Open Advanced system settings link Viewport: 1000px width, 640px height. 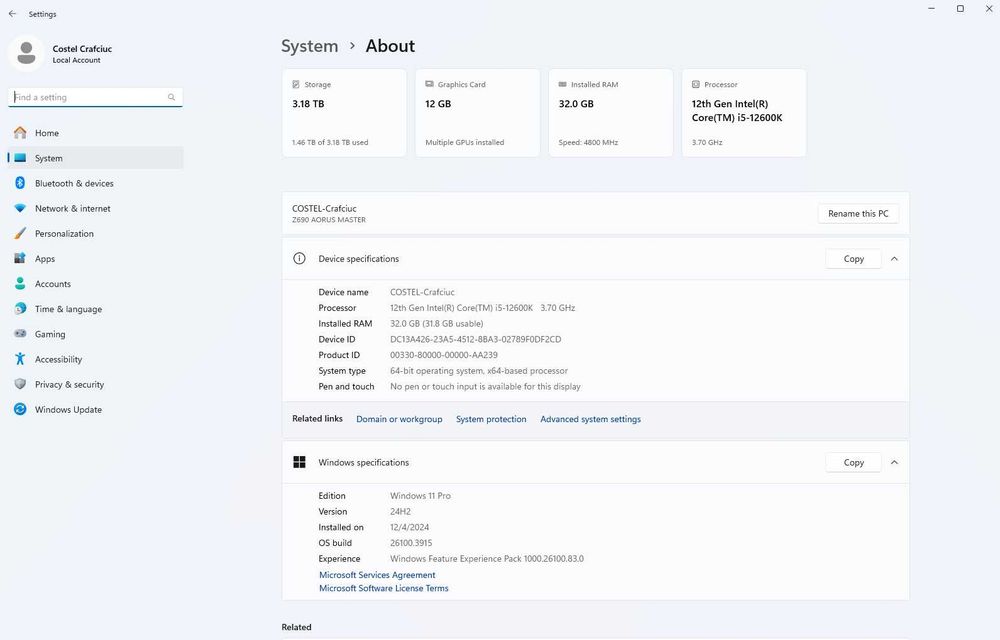tap(590, 419)
